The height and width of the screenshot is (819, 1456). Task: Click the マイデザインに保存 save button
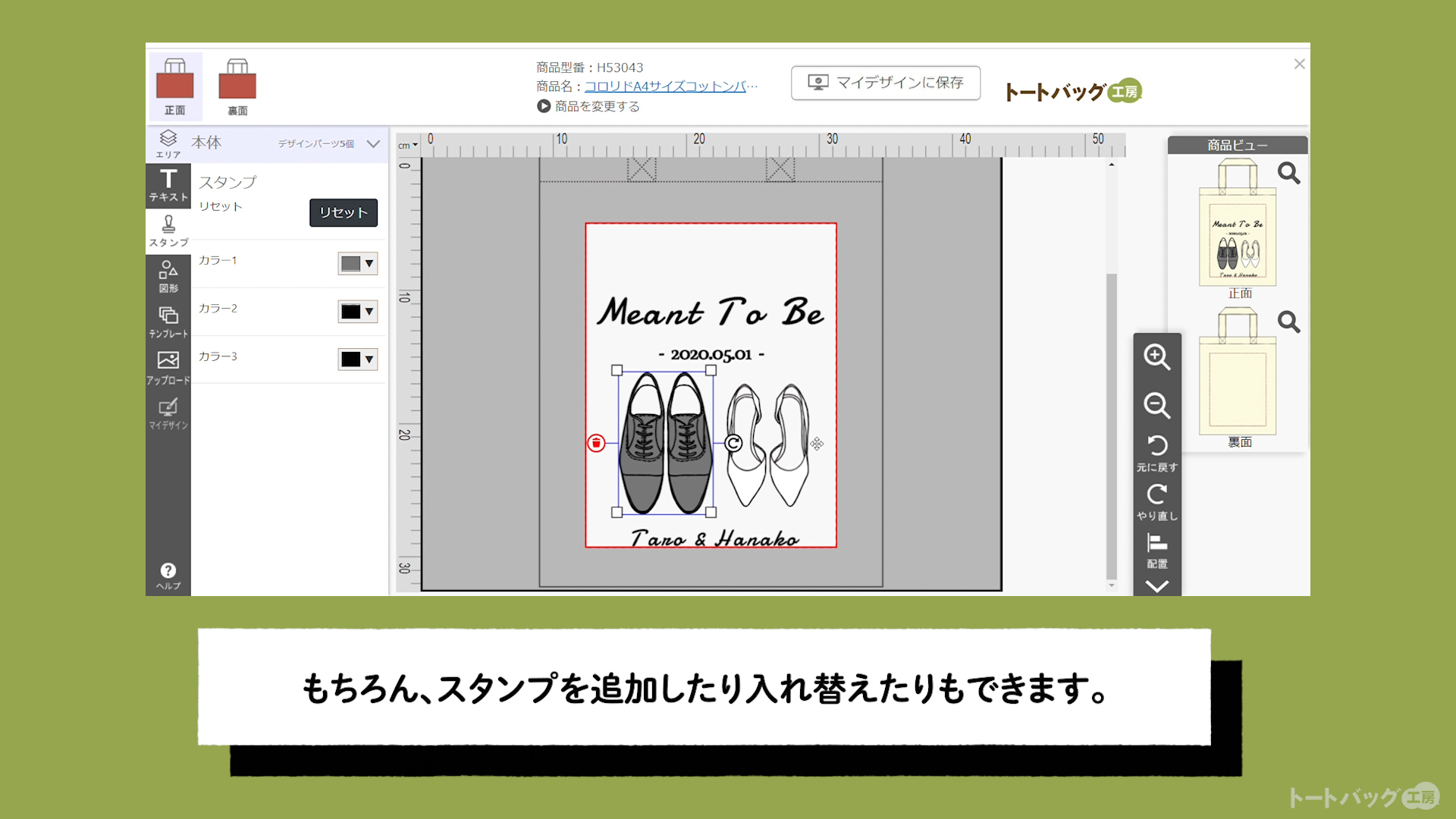(x=886, y=83)
